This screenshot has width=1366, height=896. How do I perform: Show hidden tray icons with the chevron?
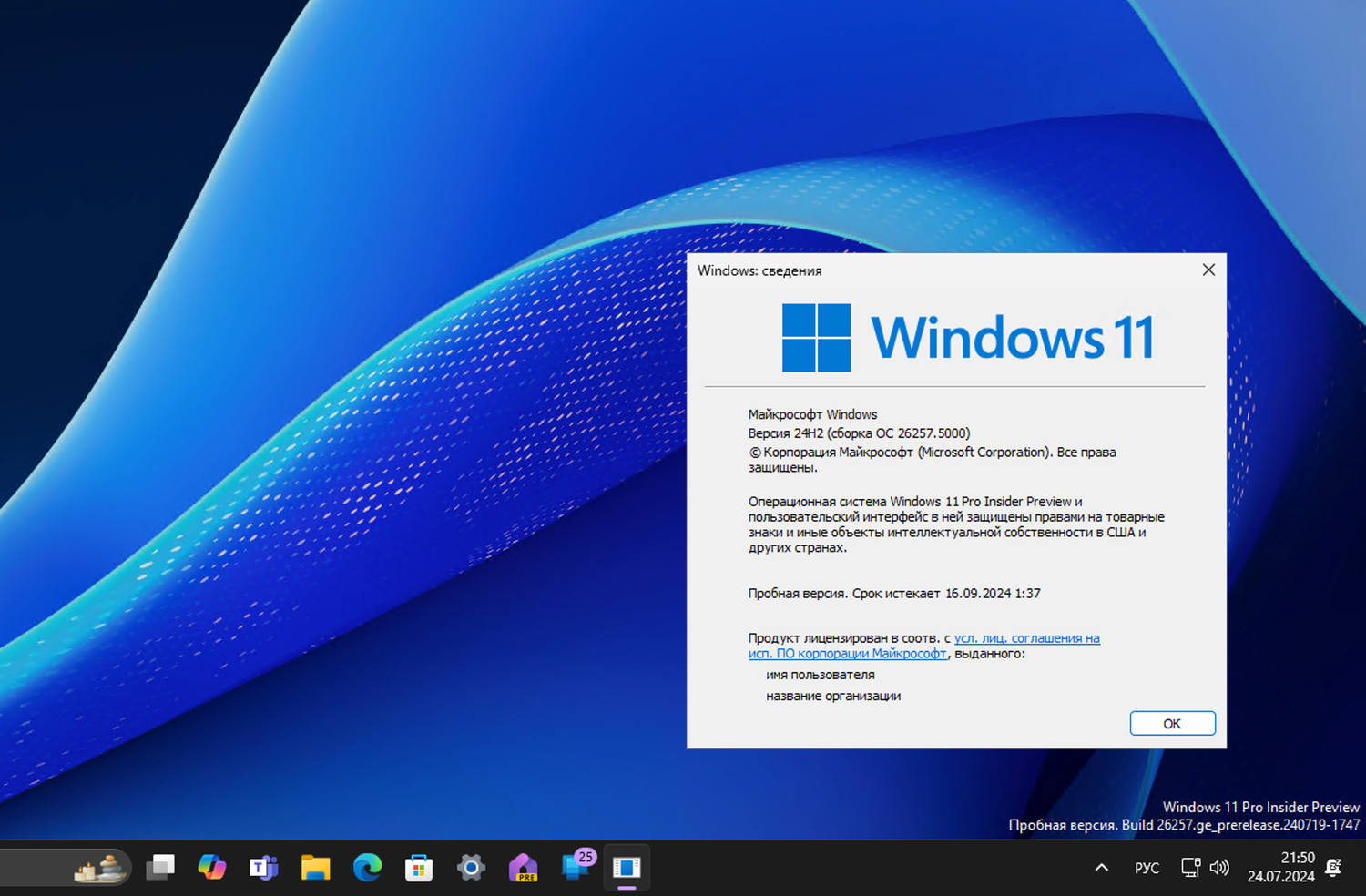pos(1102,867)
